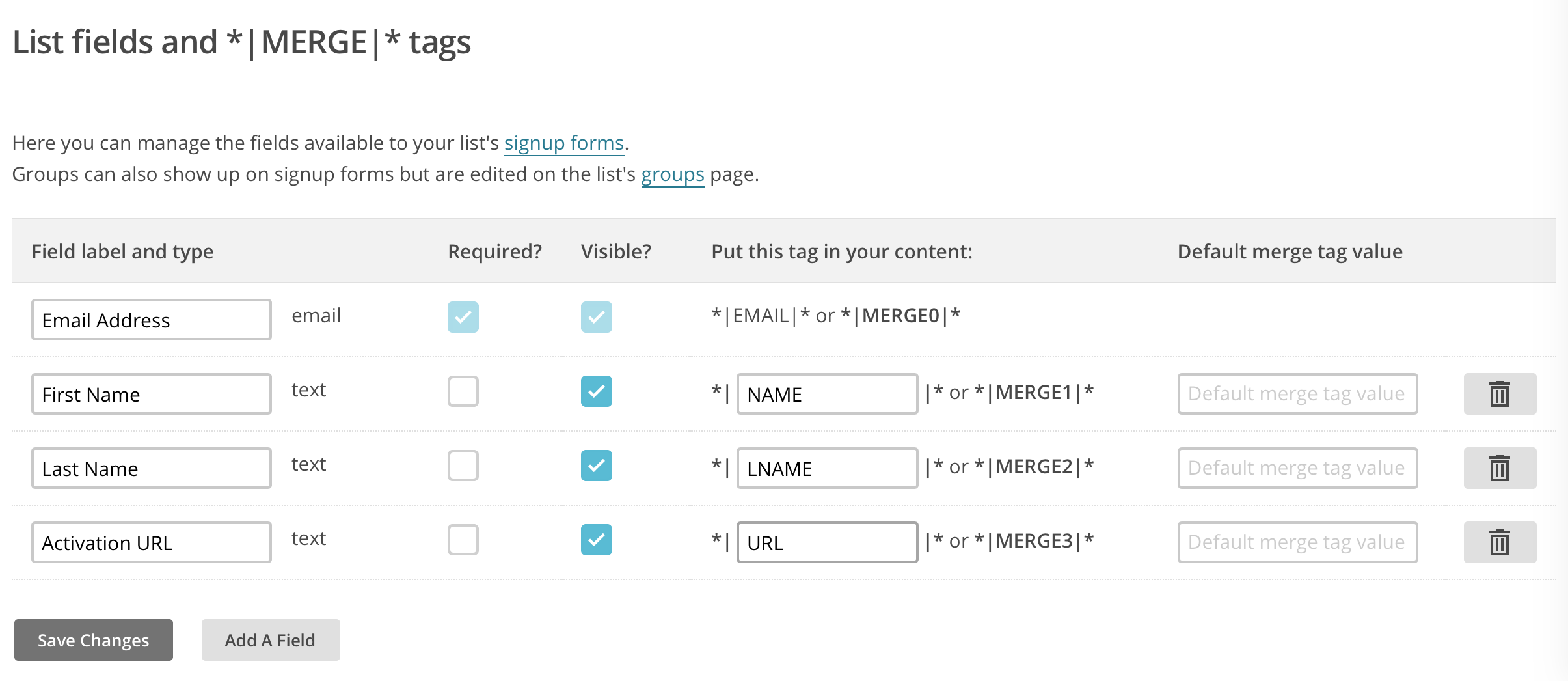Viewport: 1568px width, 681px height.
Task: Delete the Activation URL field with trash icon
Action: click(1500, 542)
